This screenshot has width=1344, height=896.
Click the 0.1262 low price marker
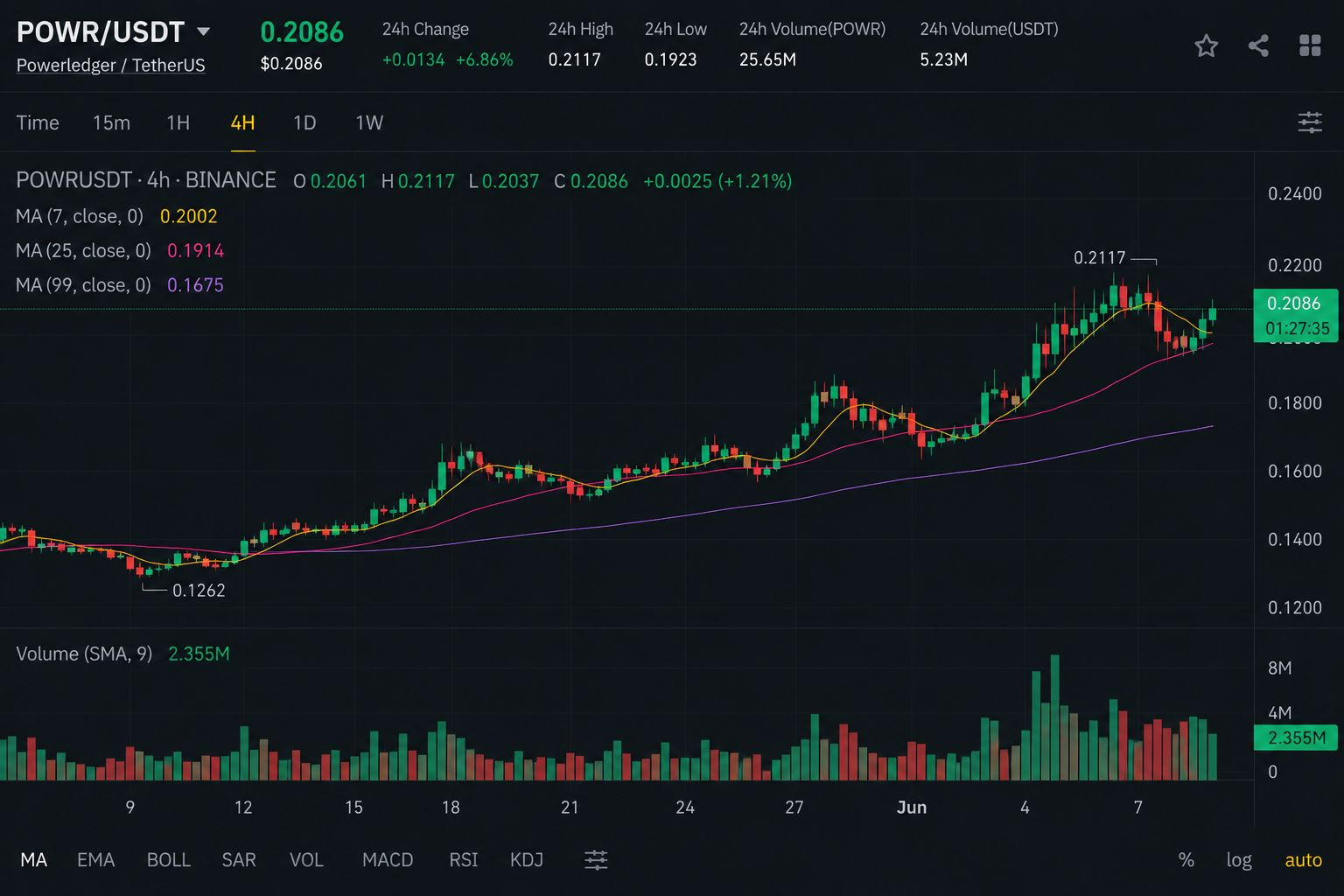tap(199, 591)
